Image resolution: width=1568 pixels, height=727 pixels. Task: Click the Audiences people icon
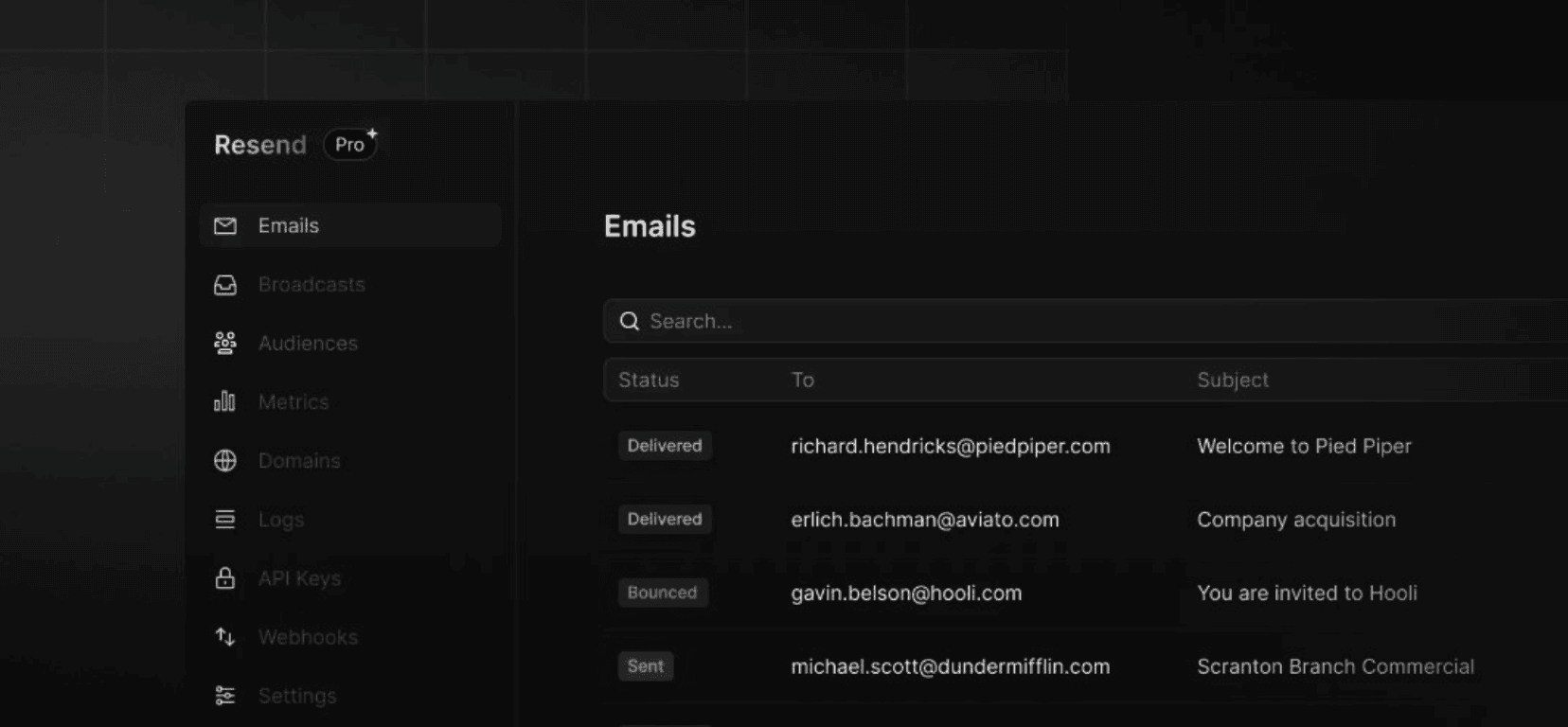tap(225, 343)
